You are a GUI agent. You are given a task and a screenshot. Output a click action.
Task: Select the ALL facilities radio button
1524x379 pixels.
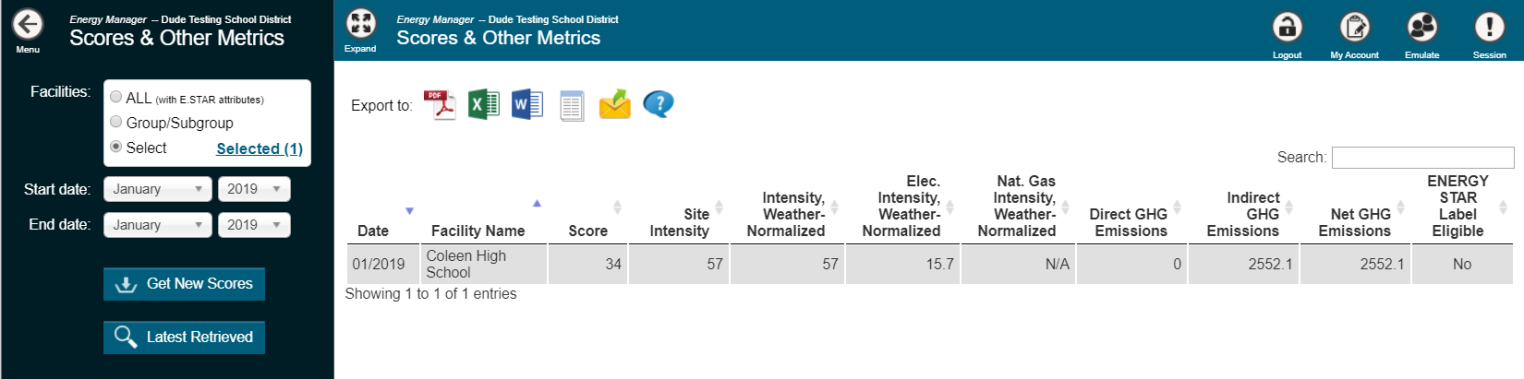coord(116,98)
